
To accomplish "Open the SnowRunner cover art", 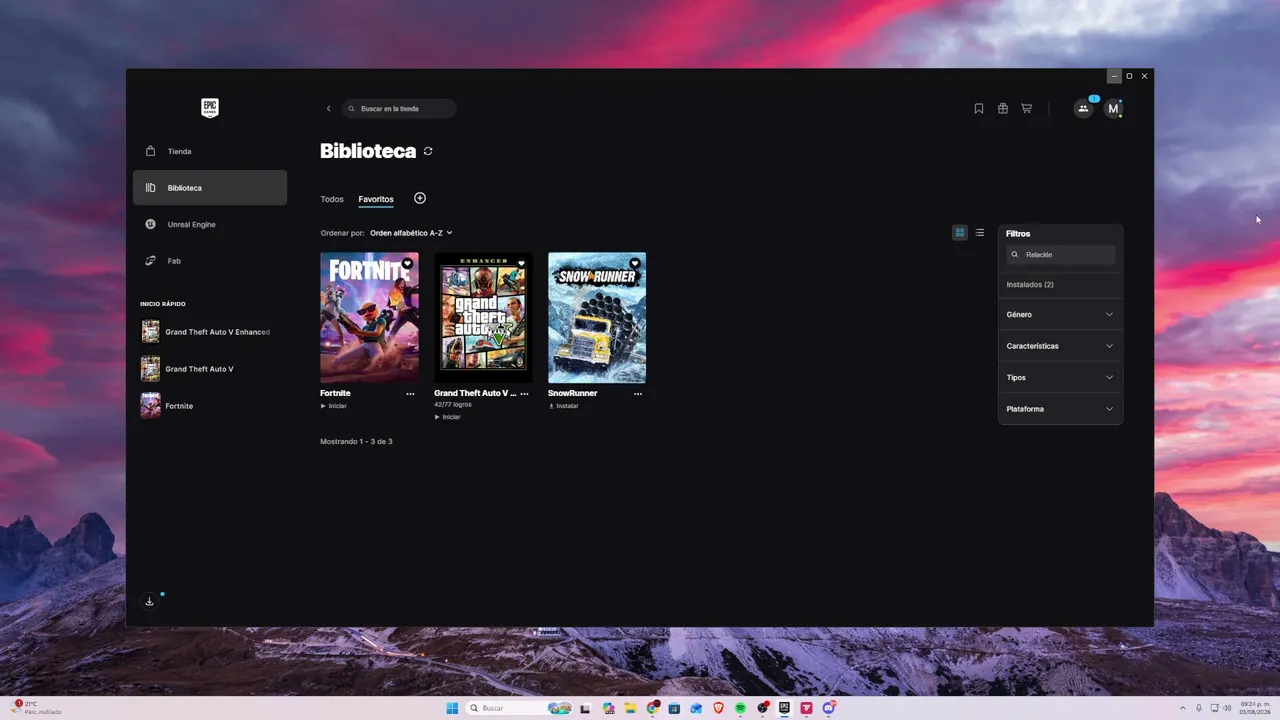I will point(597,317).
